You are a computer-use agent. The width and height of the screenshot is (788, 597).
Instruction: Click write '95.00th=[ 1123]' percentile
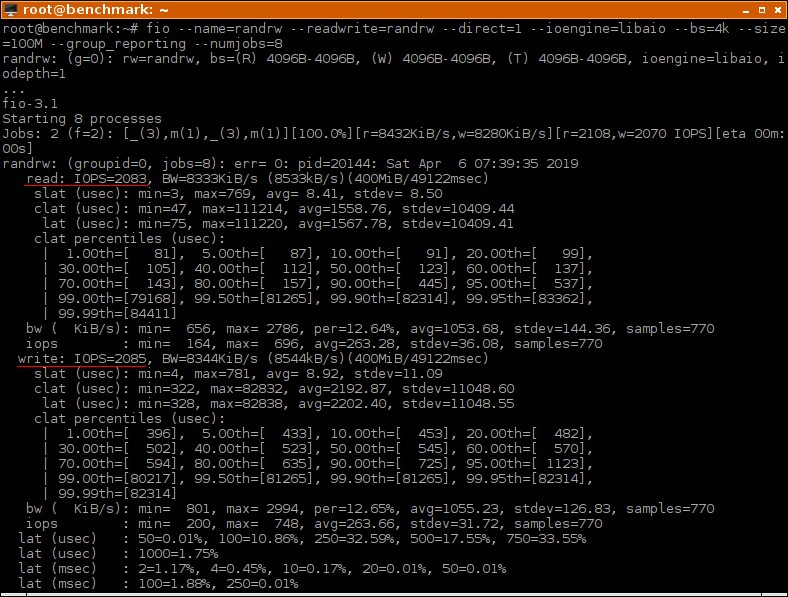(x=526, y=464)
